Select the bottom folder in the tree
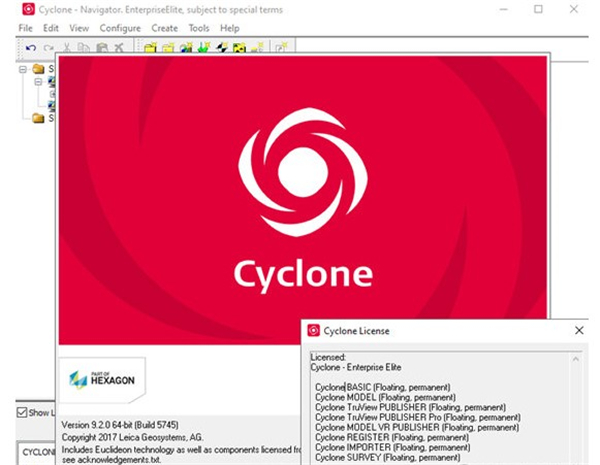600x465 pixels. click(x=39, y=118)
